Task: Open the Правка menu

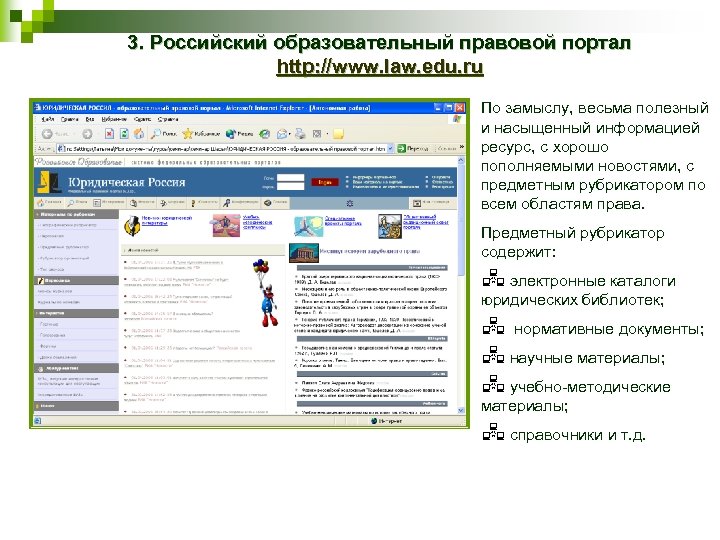Action: (69, 119)
